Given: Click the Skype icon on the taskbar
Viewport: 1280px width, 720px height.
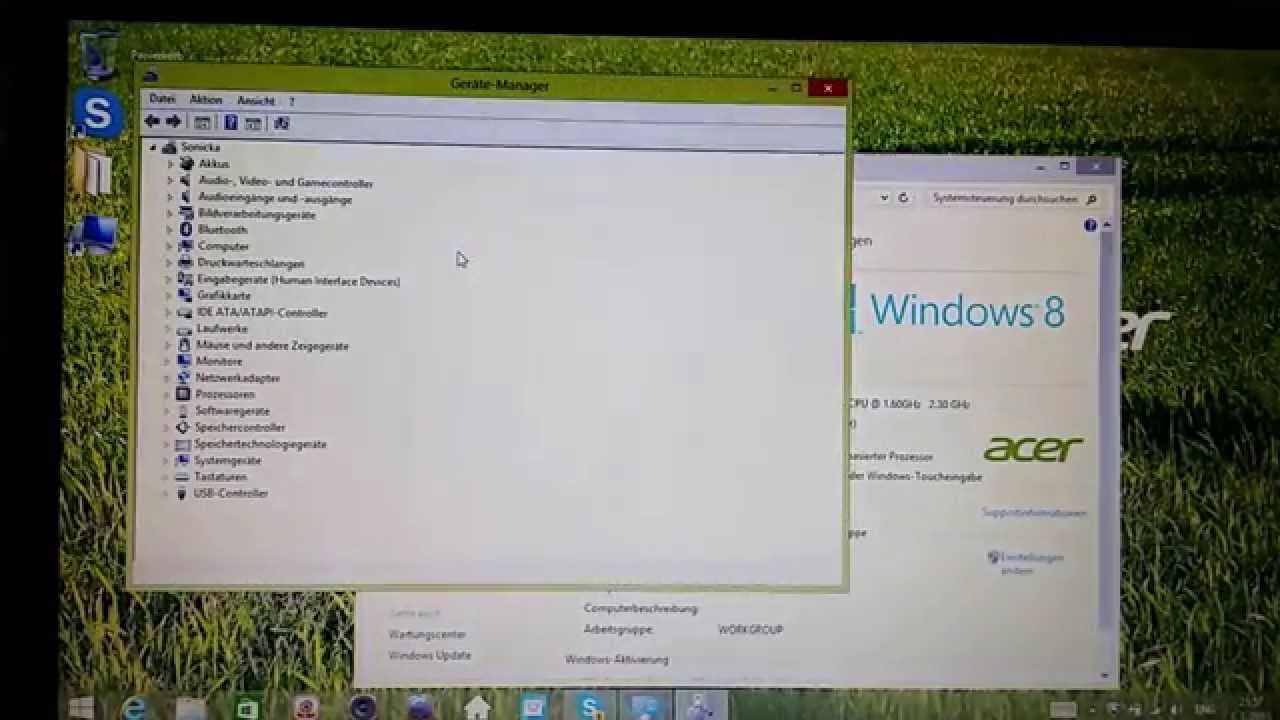Looking at the screenshot, I should coord(590,707).
